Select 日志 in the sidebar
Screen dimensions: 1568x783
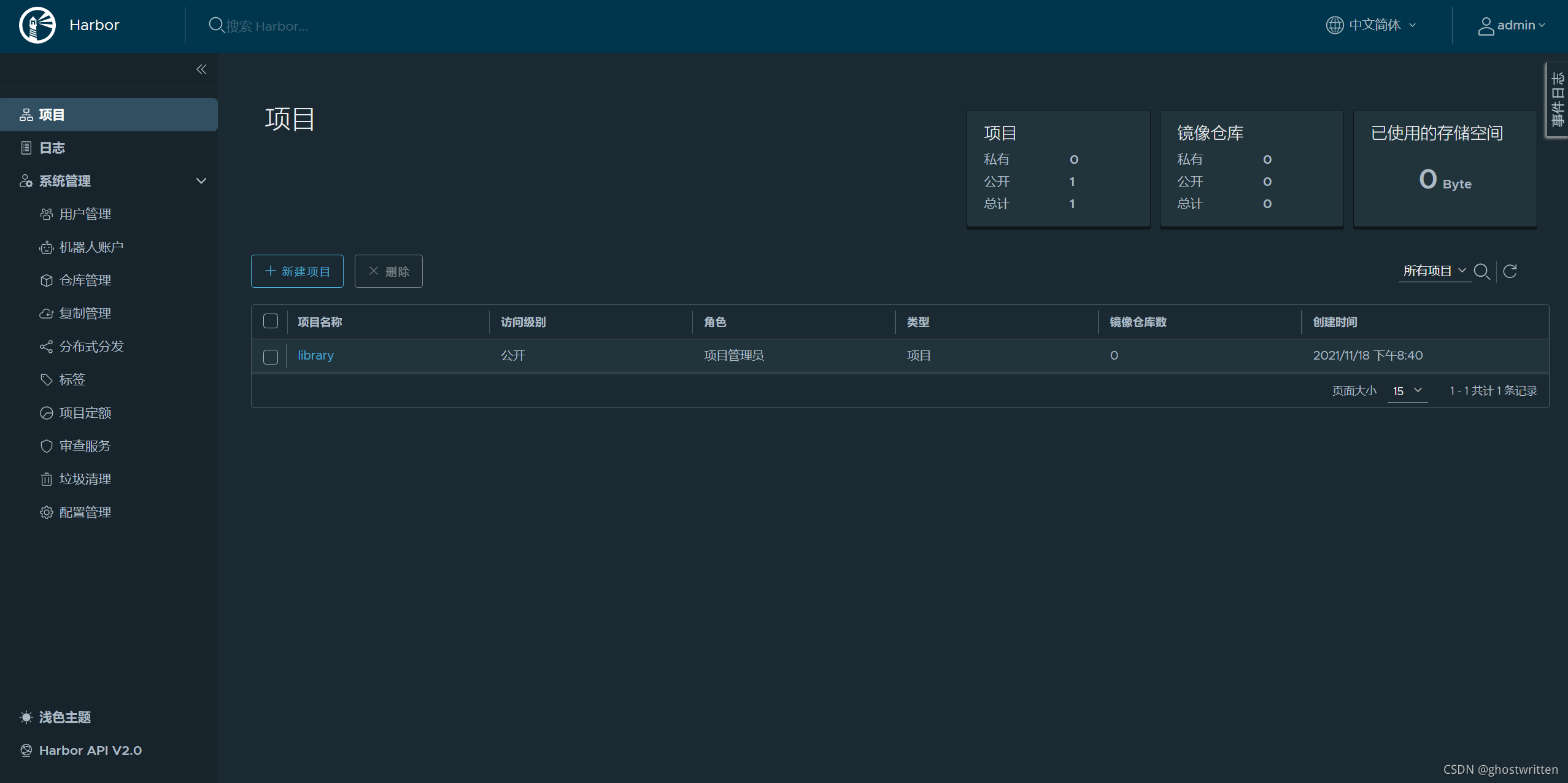click(52, 148)
